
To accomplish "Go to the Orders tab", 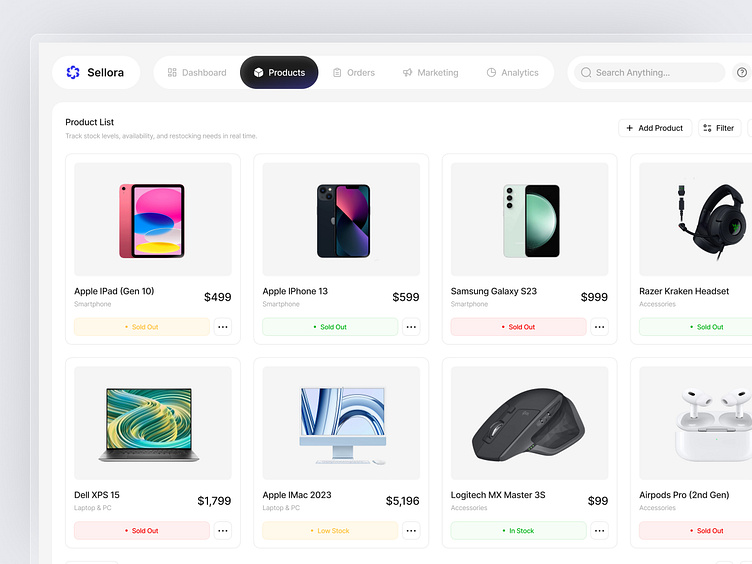I will [354, 72].
